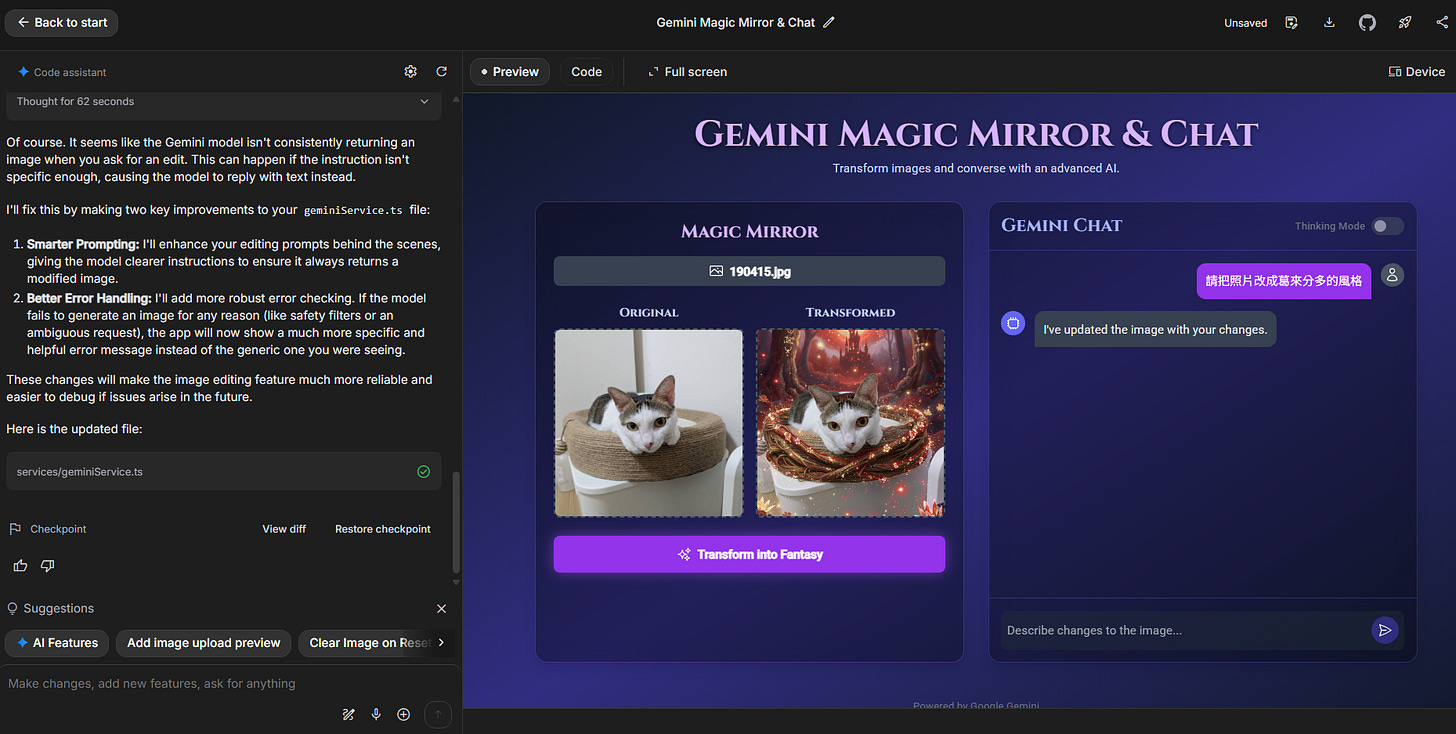This screenshot has height=734, width=1456.
Task: Open Code assistant settings gear
Action: [410, 72]
